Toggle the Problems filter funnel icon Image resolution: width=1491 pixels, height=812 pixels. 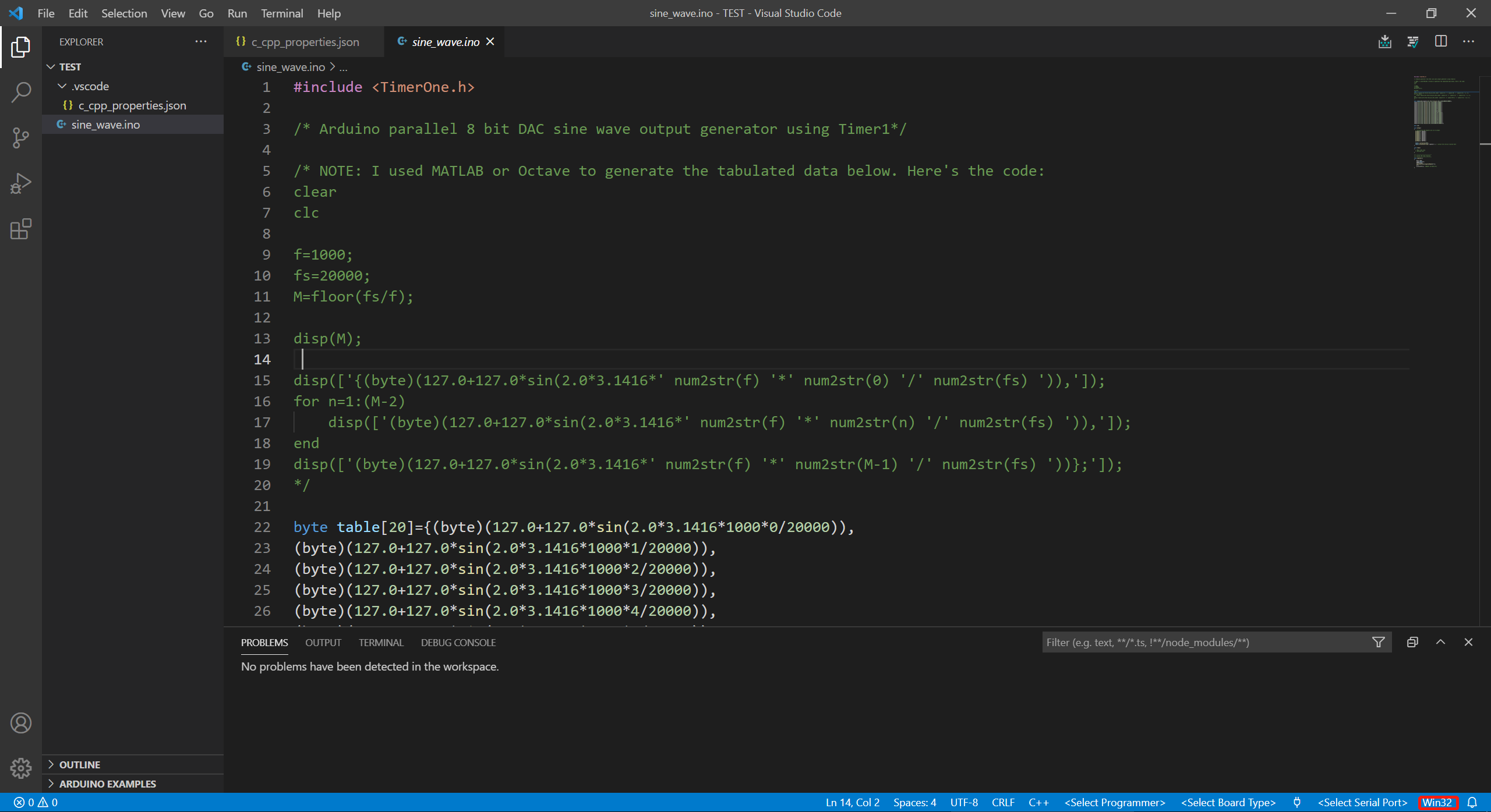[1378, 642]
